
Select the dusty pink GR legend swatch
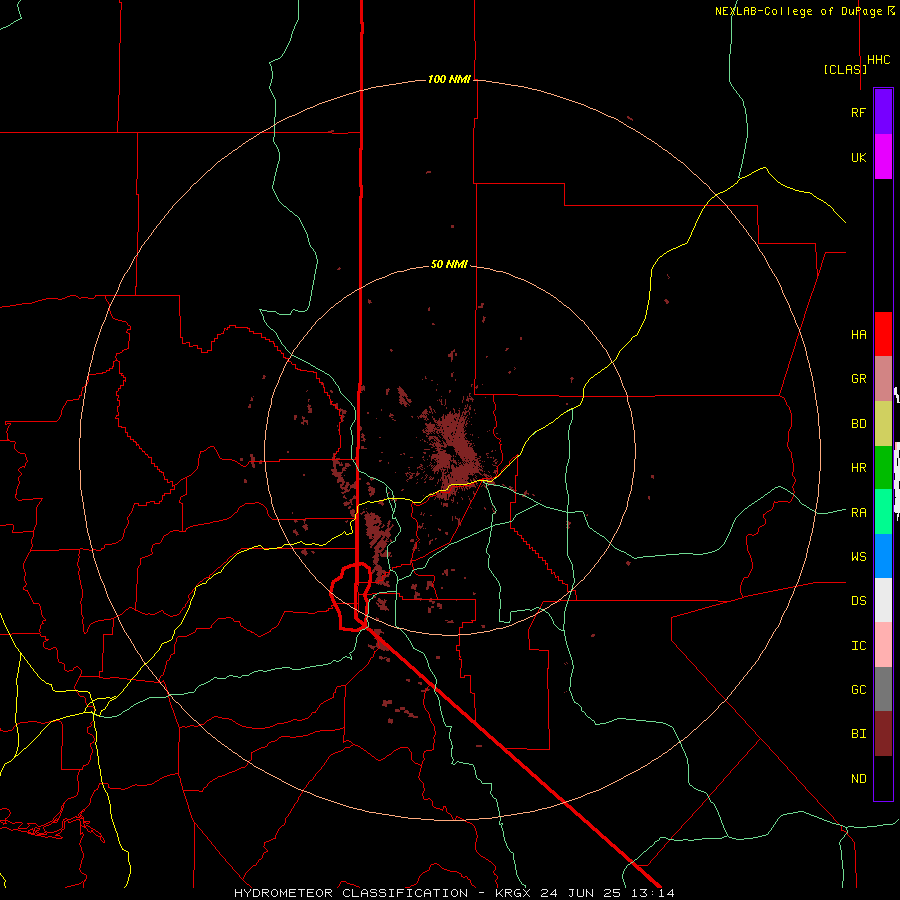click(x=883, y=379)
